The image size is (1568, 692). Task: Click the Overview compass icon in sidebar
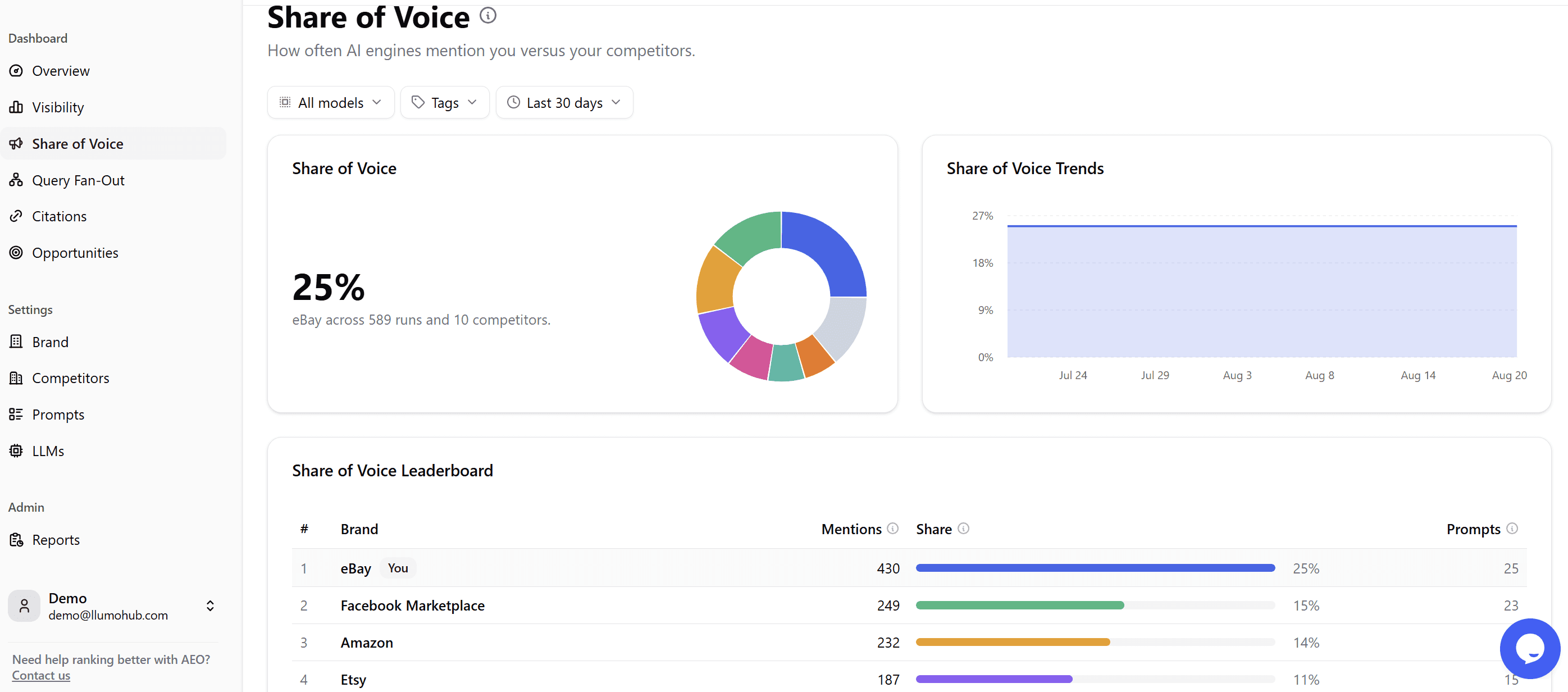(16, 71)
